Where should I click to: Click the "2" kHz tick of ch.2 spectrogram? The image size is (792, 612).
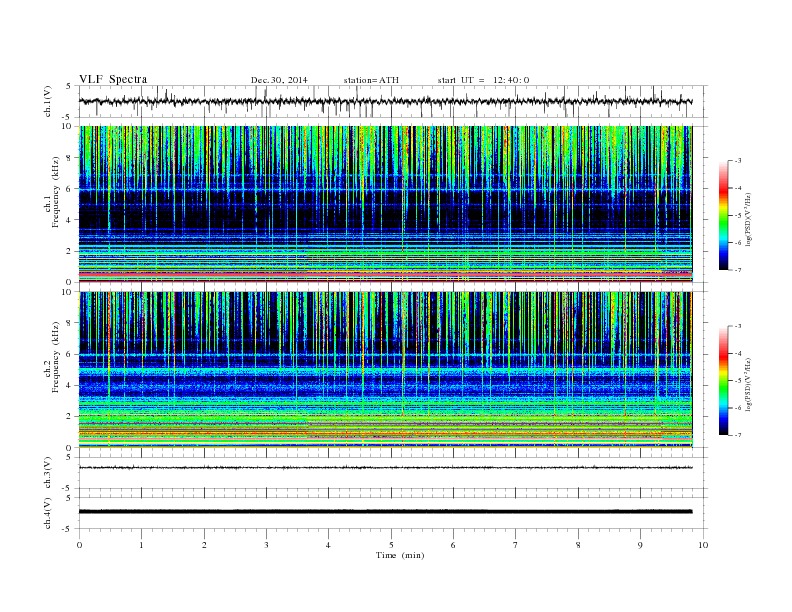click(69, 417)
